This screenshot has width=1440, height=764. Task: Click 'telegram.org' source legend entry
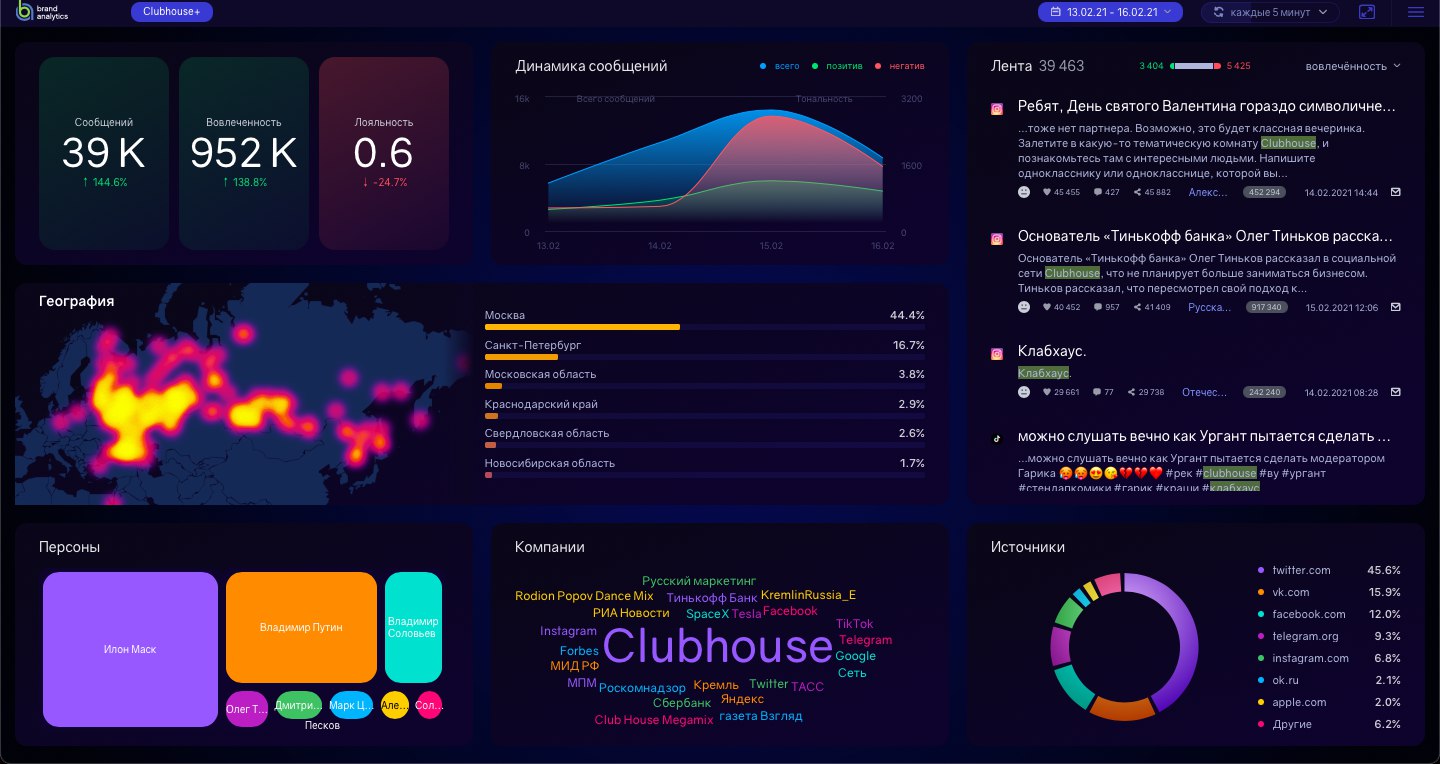coord(1330,636)
